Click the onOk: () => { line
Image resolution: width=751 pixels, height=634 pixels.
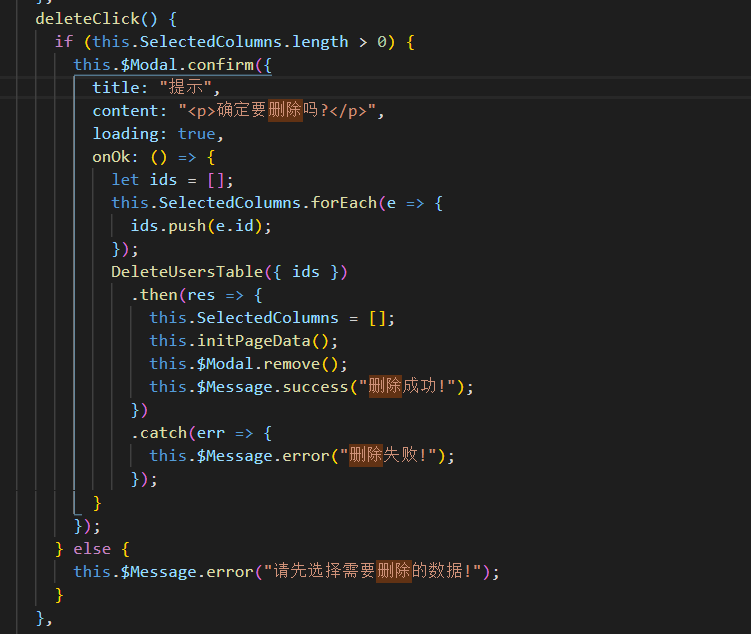click(154, 157)
